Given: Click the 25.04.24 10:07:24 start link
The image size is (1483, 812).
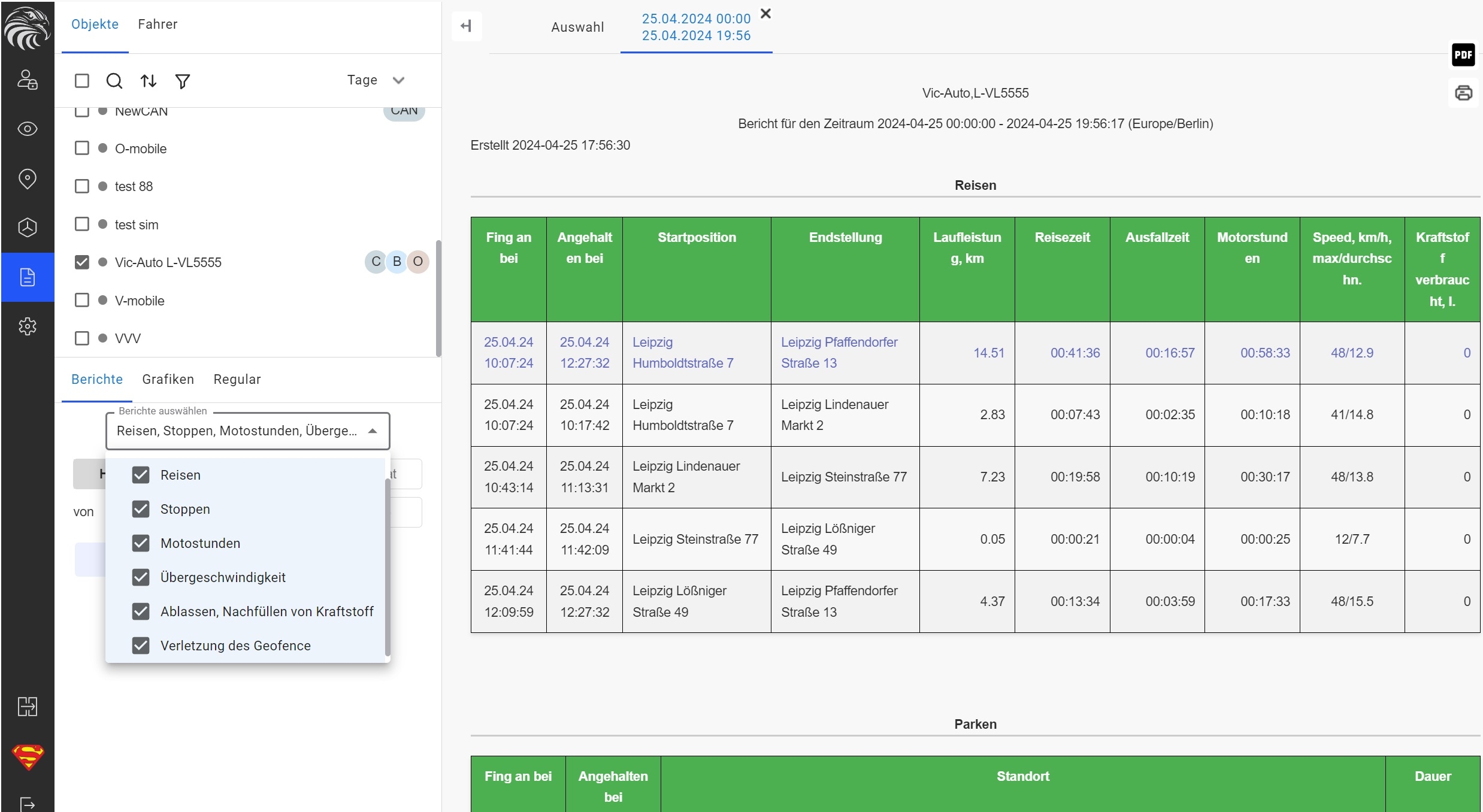Looking at the screenshot, I should 509,353.
